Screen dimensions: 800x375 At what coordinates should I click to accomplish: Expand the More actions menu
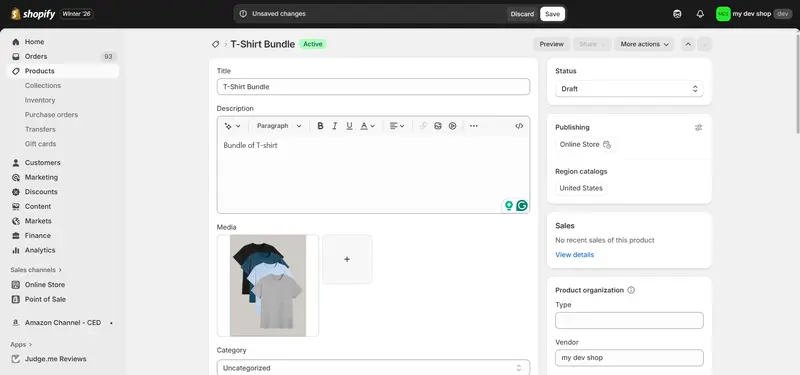[x=644, y=44]
